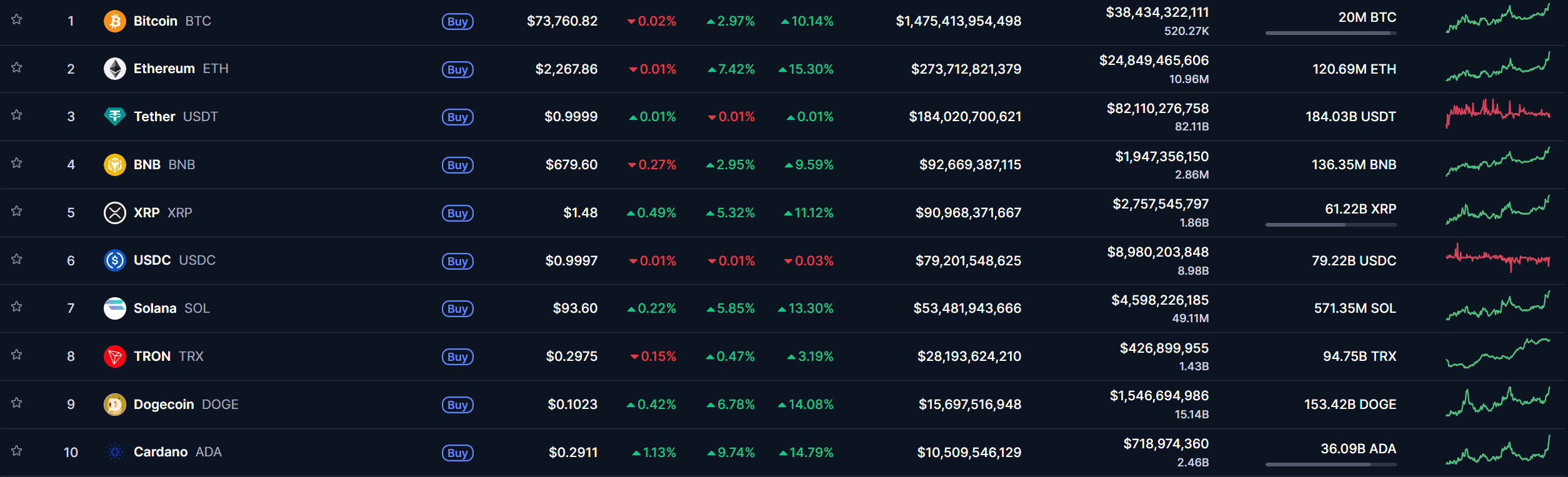The width and height of the screenshot is (1568, 477).
Task: Click the Ethereum diamond logo icon
Action: 114,69
